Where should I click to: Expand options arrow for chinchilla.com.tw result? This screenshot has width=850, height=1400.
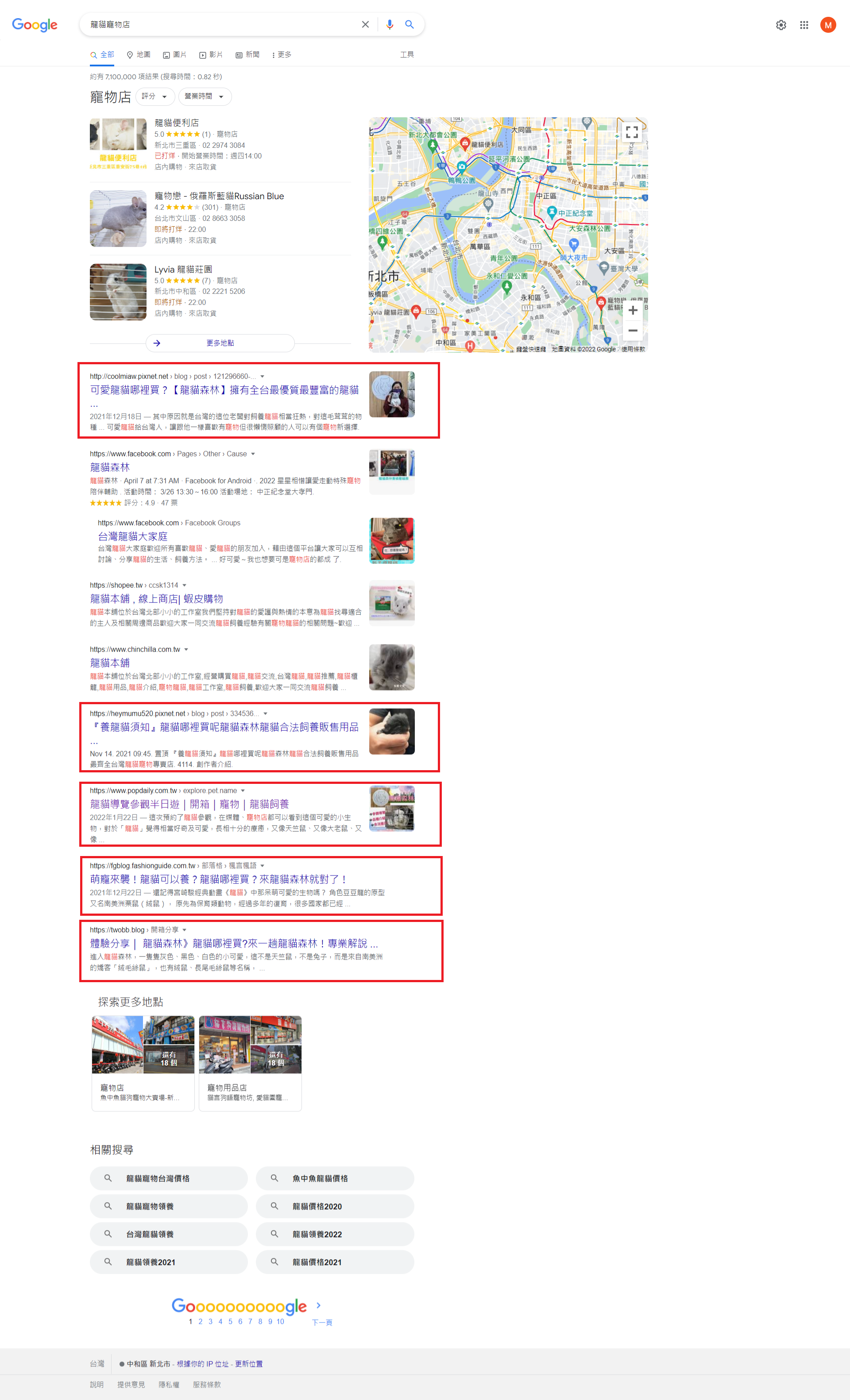point(186,649)
